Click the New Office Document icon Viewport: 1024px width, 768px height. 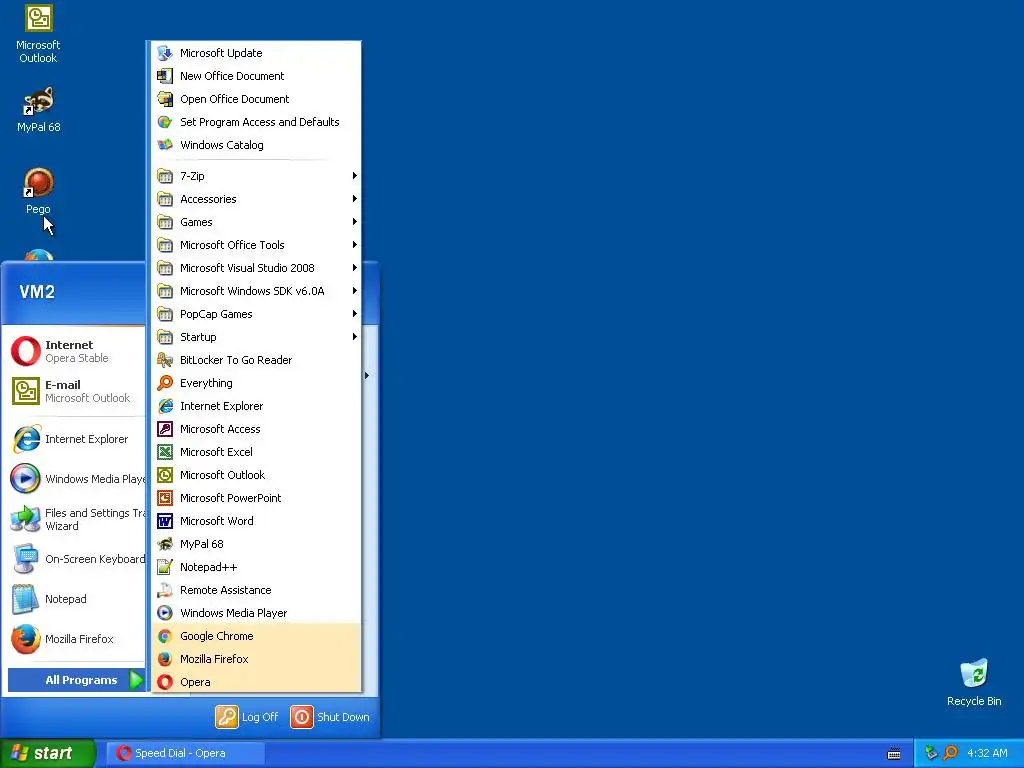pos(165,76)
